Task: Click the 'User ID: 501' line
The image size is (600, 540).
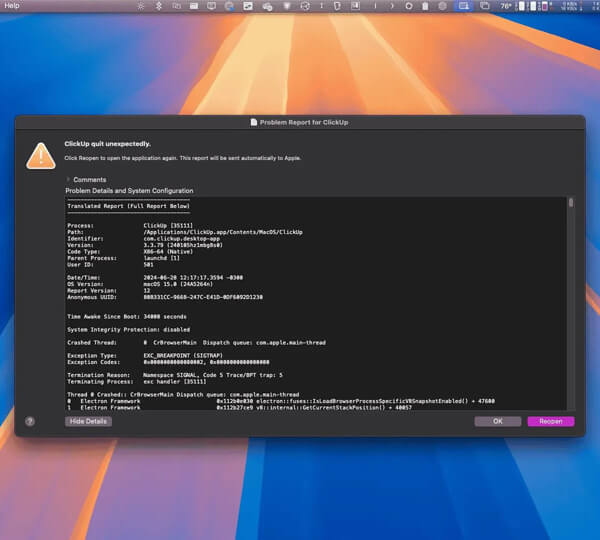Action: coord(110,265)
